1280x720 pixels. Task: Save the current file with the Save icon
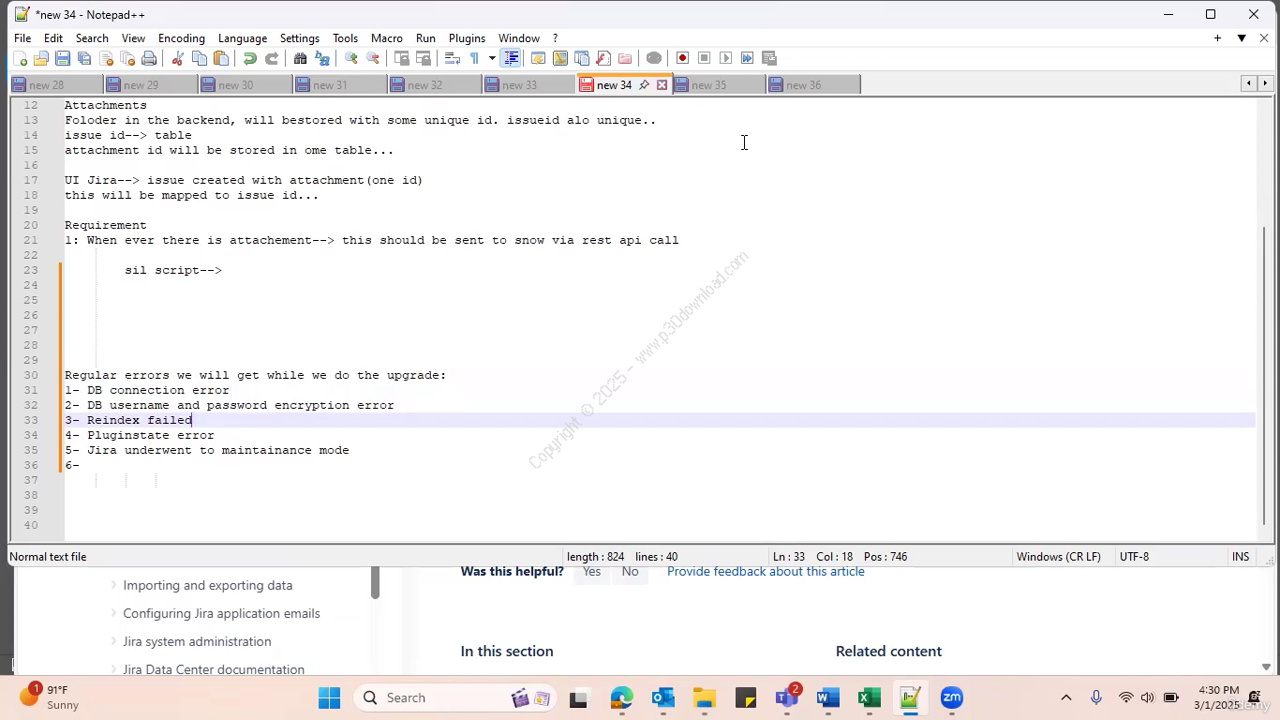62,58
